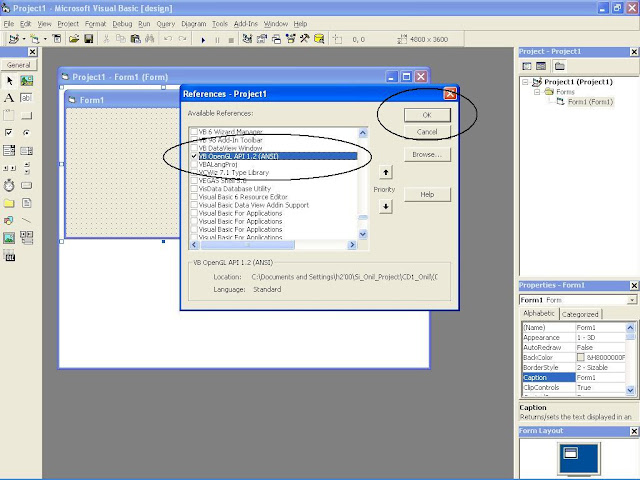This screenshot has height=480, width=640.
Task: Click the View Object icon in Project panel
Action: click(x=541, y=66)
